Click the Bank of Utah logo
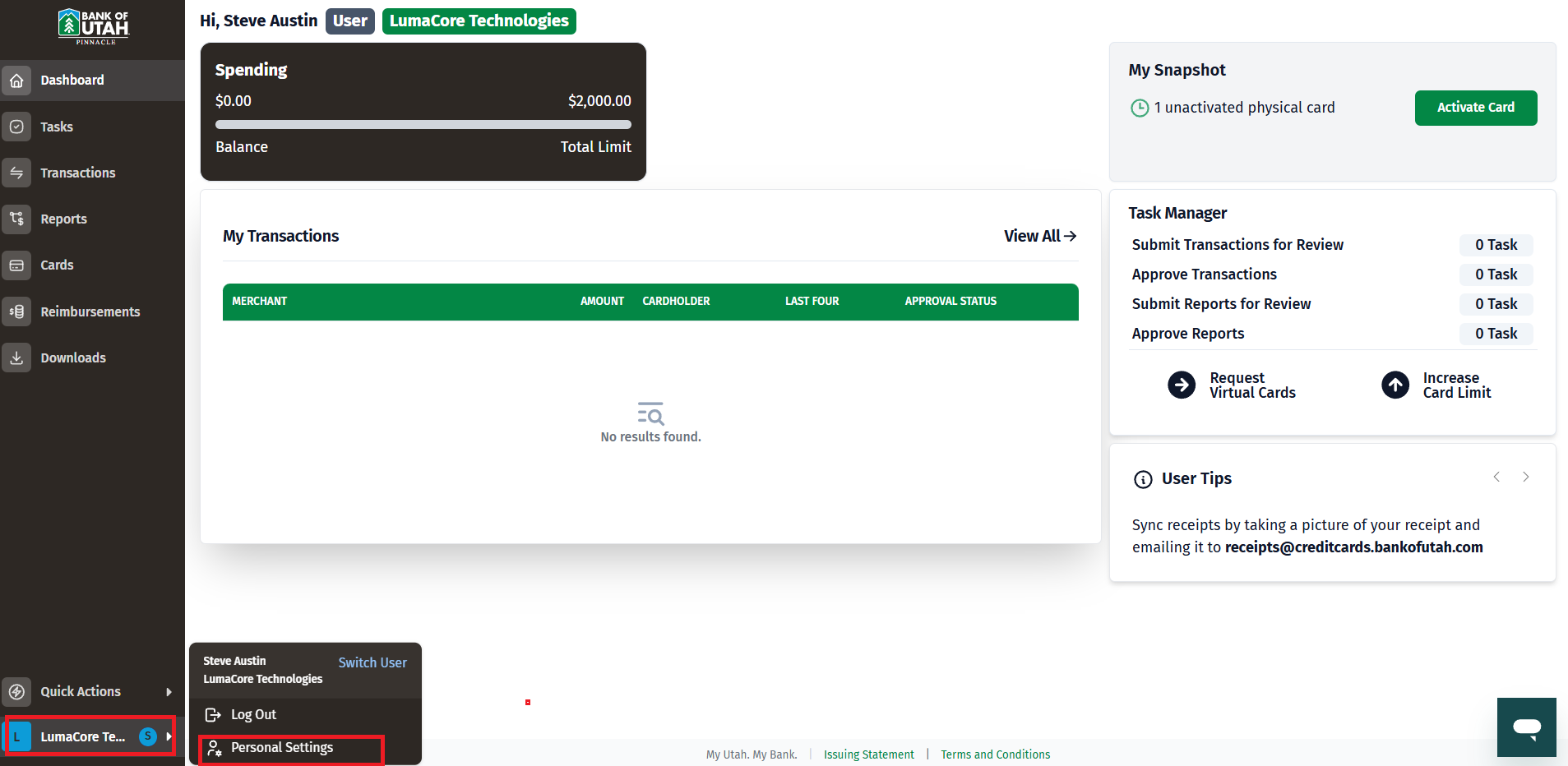1568x766 pixels. point(93,26)
